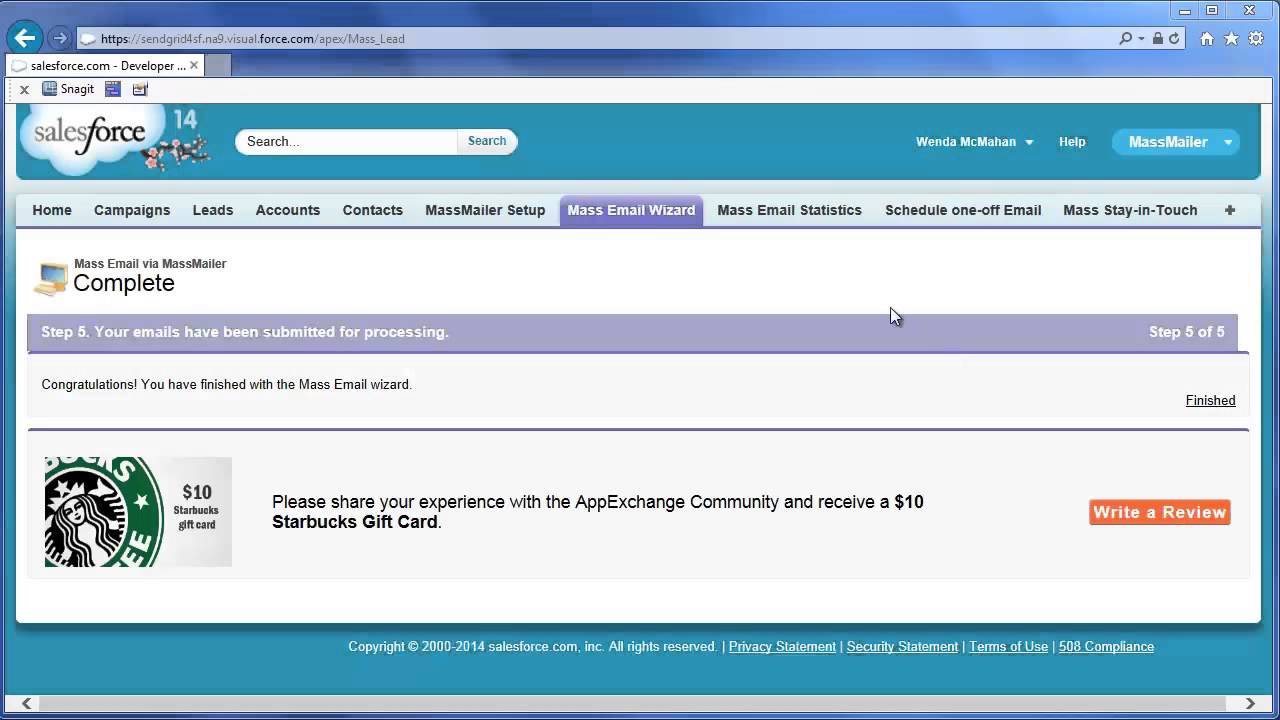Open favorites with the star icon
This screenshot has width=1280, height=720.
(x=1231, y=39)
